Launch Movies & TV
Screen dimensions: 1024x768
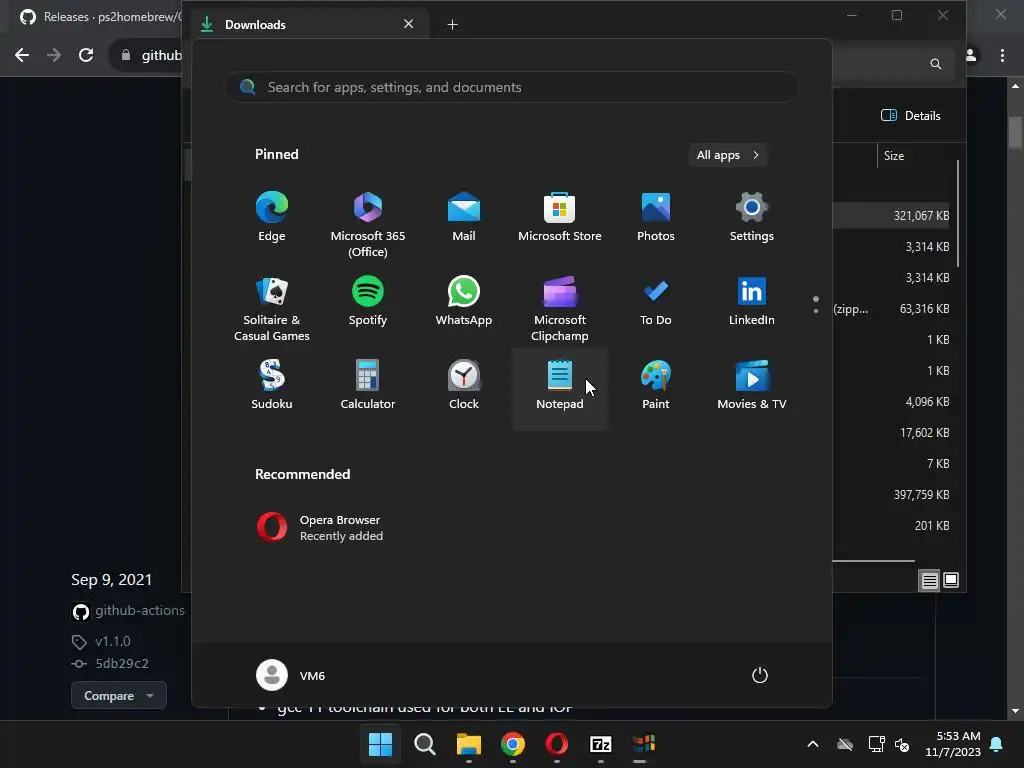point(752,386)
